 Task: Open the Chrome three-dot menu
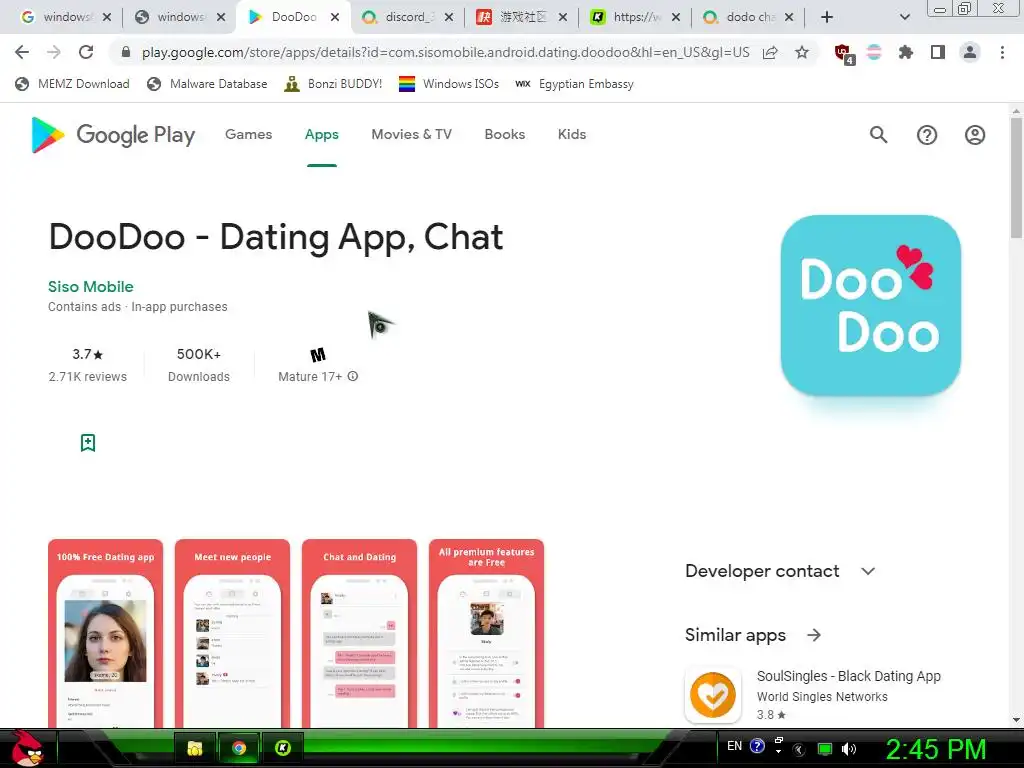click(x=1002, y=52)
